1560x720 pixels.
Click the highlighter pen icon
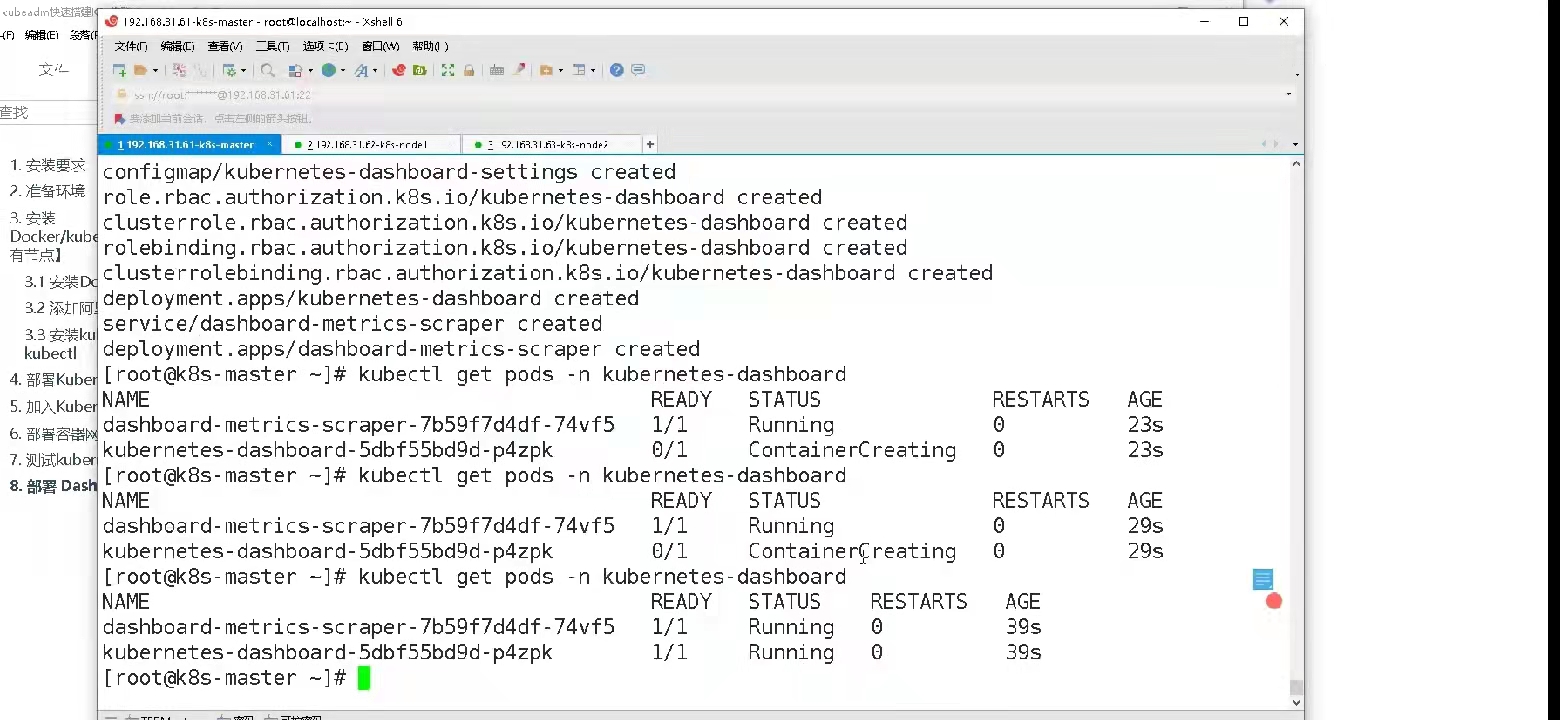pyautogui.click(x=518, y=70)
